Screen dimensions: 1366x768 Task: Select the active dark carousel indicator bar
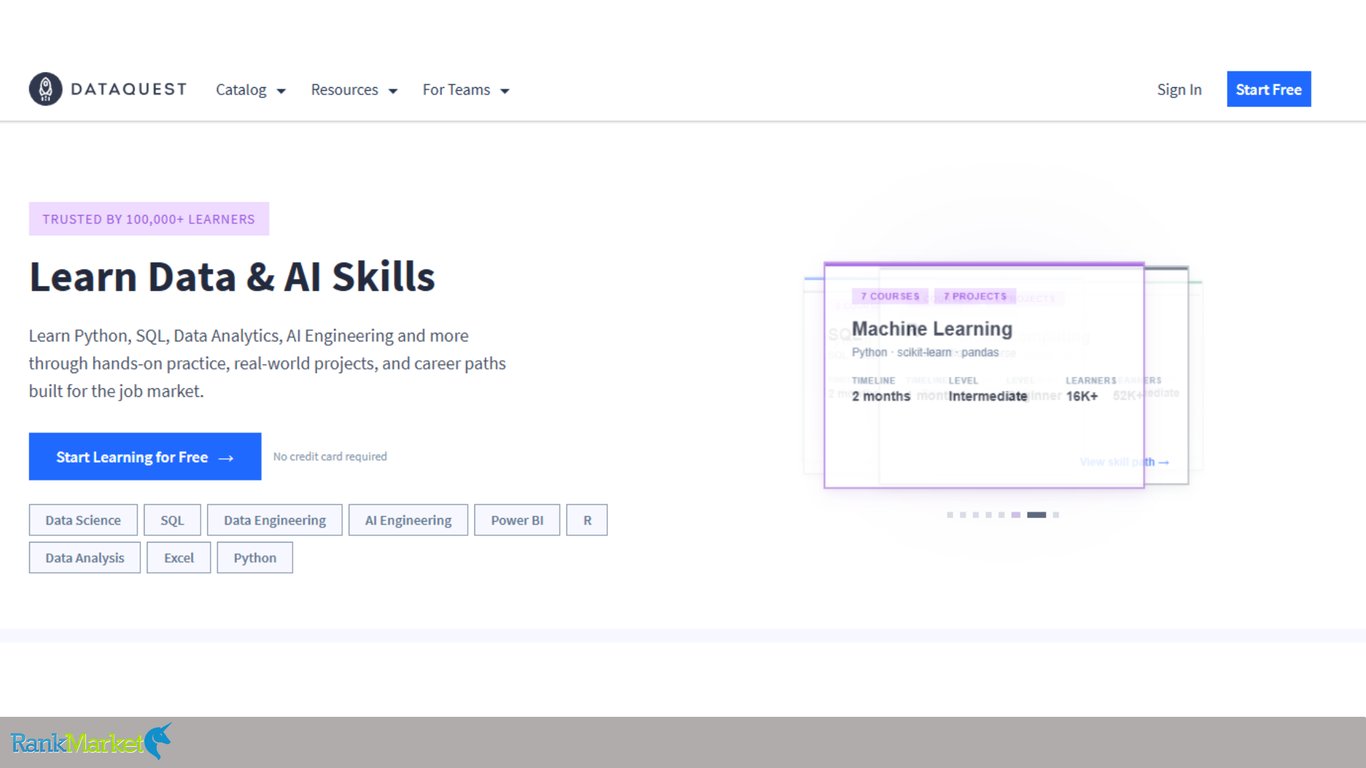(1037, 515)
